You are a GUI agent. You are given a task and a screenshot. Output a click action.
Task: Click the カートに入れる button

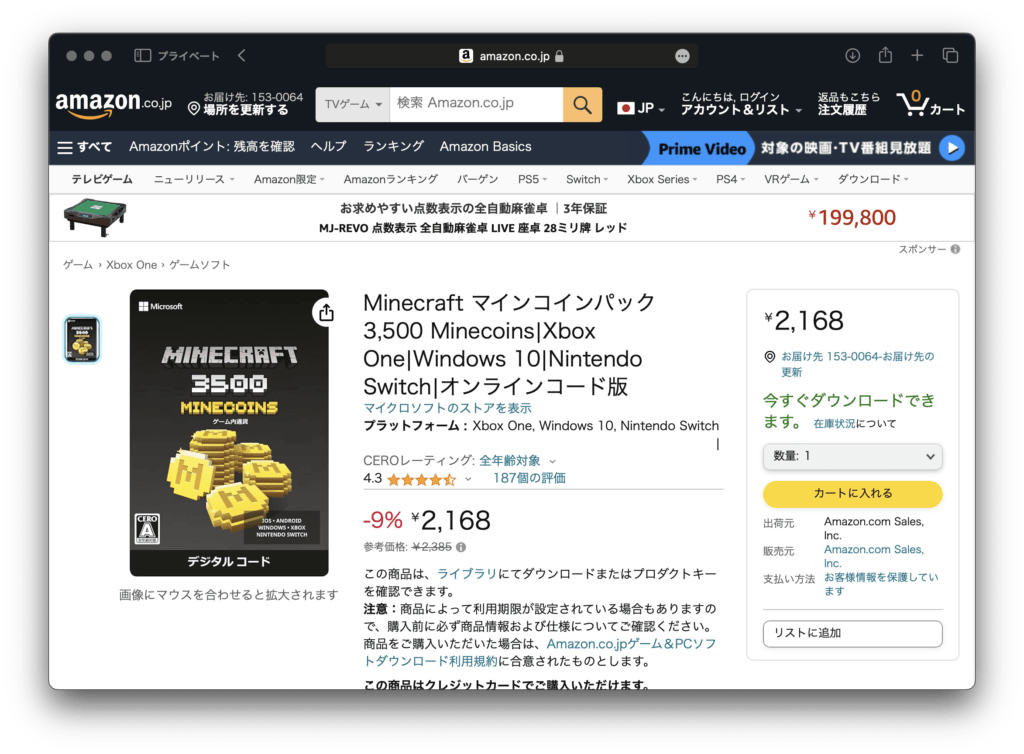852,494
